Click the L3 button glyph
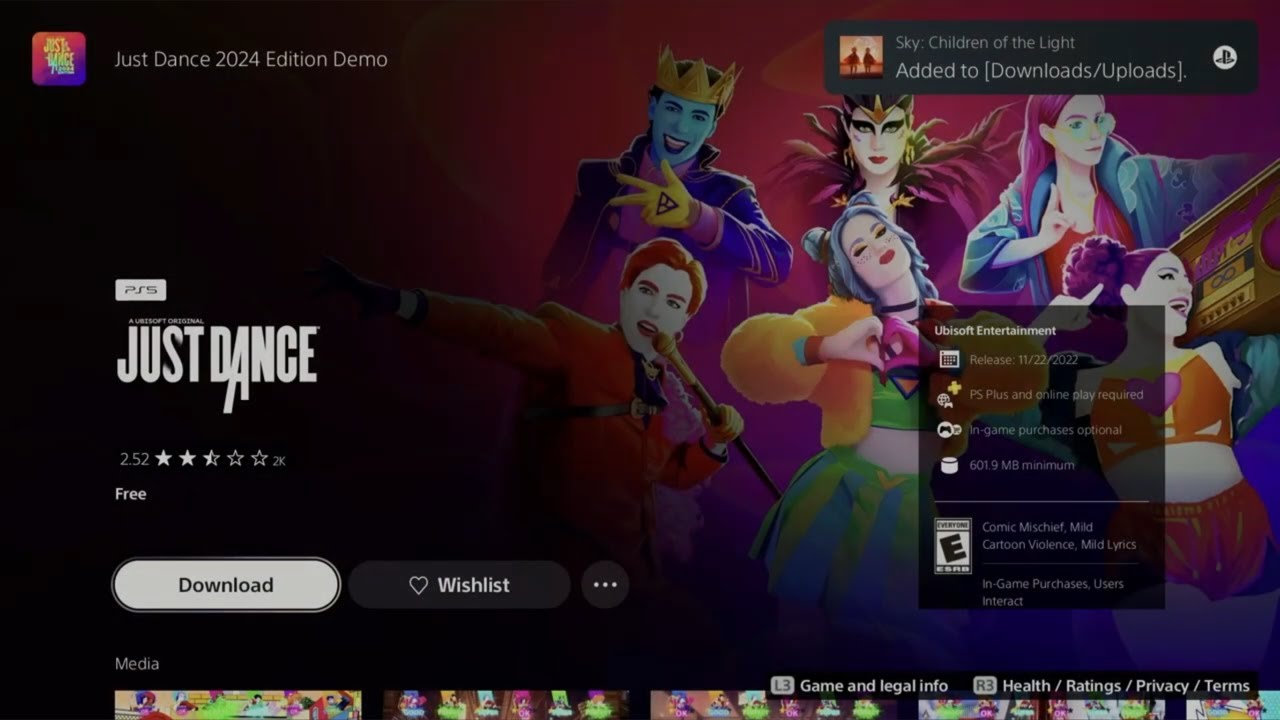 [782, 686]
